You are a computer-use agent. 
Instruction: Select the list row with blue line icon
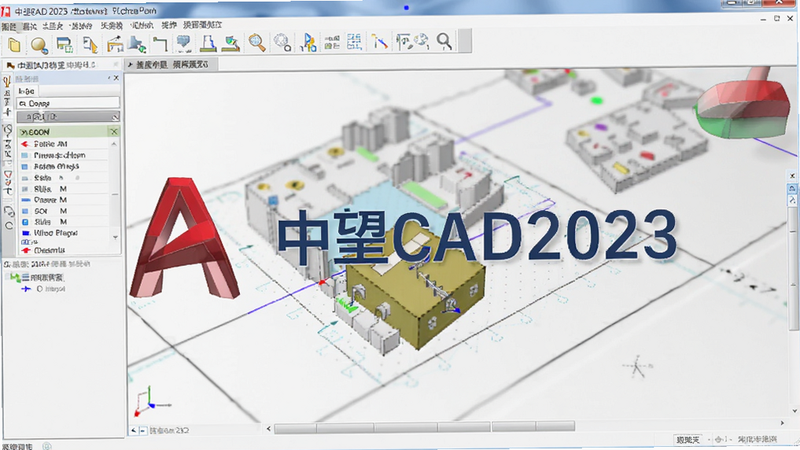click(63, 199)
